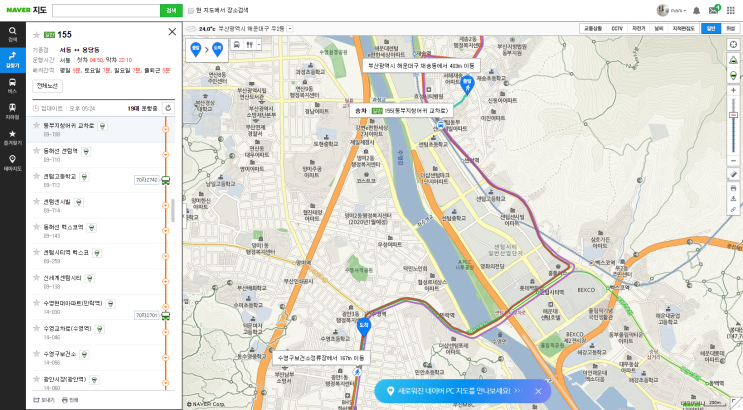This screenshot has width=743, height=410.
Task: Copy the map URL with the link icon
Action: [x=734, y=209]
